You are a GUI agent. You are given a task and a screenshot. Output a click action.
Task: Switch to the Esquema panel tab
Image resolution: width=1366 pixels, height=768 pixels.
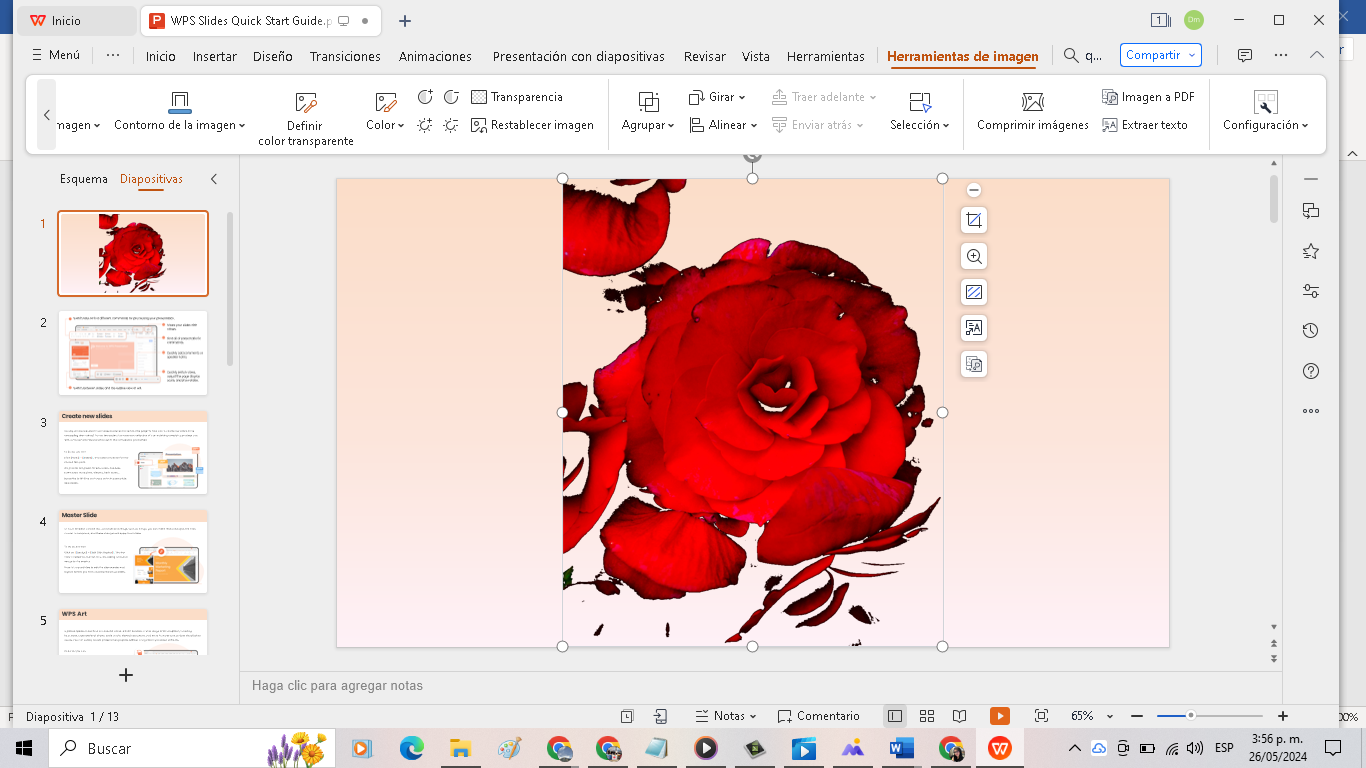tap(83, 179)
